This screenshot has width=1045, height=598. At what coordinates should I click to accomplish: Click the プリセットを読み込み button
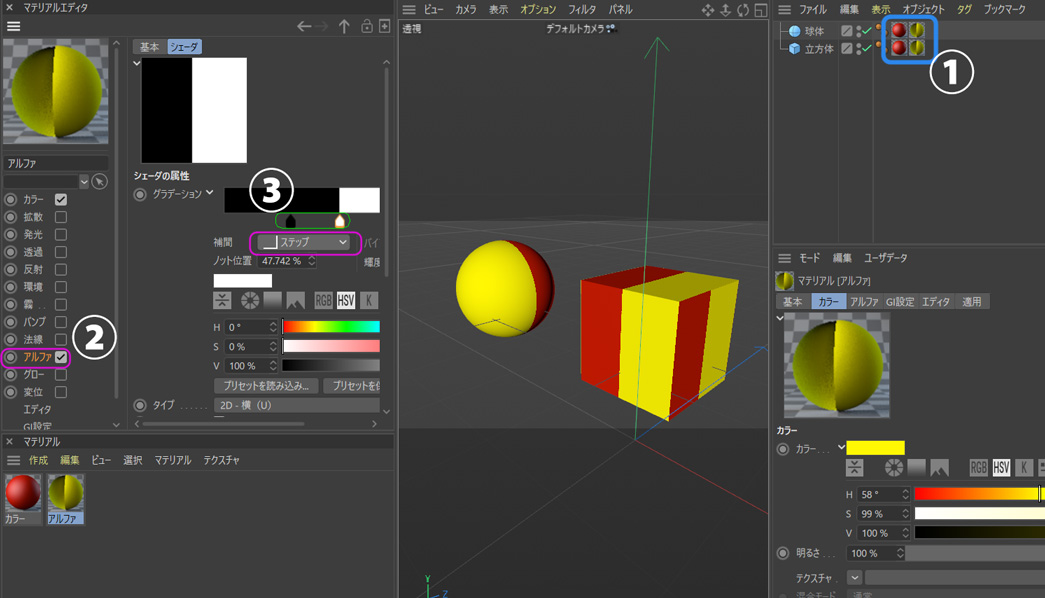click(x=266, y=386)
